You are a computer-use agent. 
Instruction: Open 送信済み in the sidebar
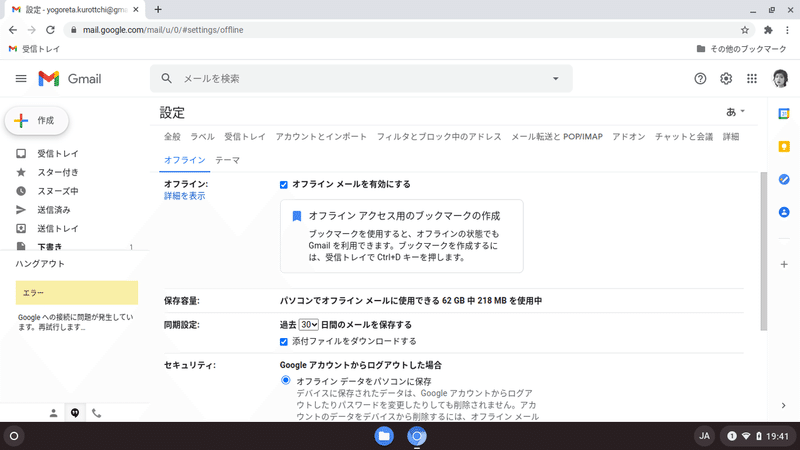54,210
